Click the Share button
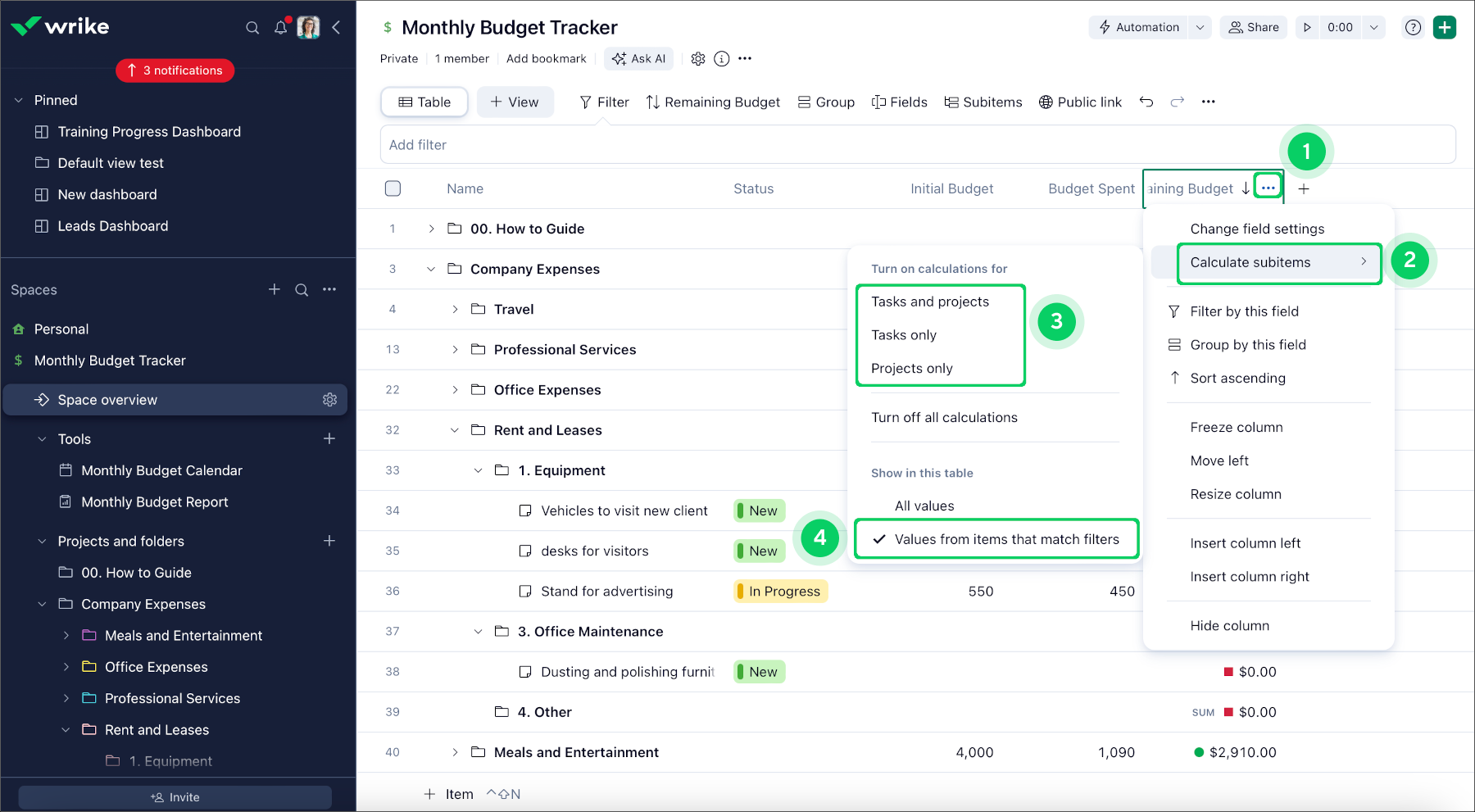This screenshot has width=1475, height=812. [1254, 28]
